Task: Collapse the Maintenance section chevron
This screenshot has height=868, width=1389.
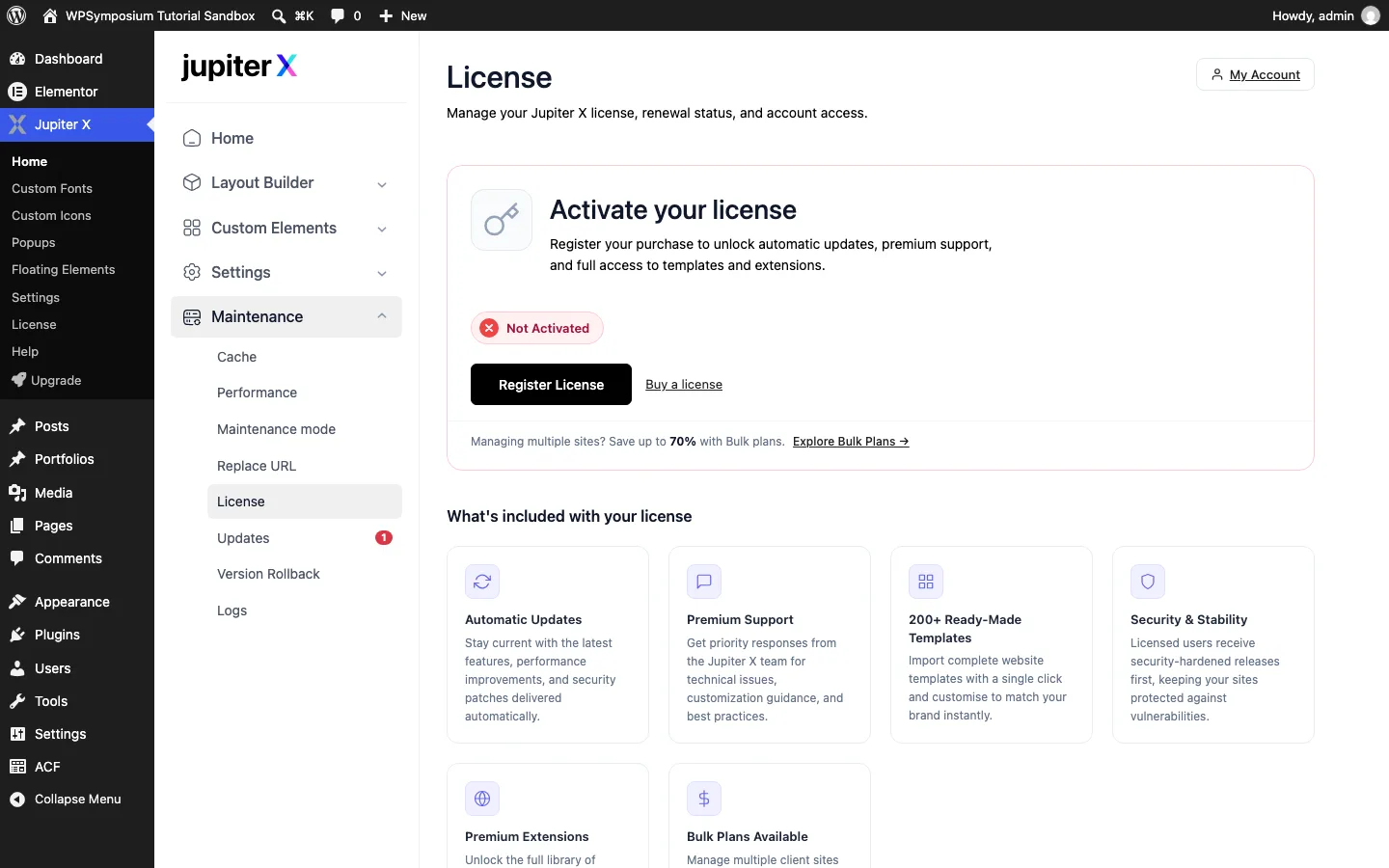Action: click(x=382, y=316)
